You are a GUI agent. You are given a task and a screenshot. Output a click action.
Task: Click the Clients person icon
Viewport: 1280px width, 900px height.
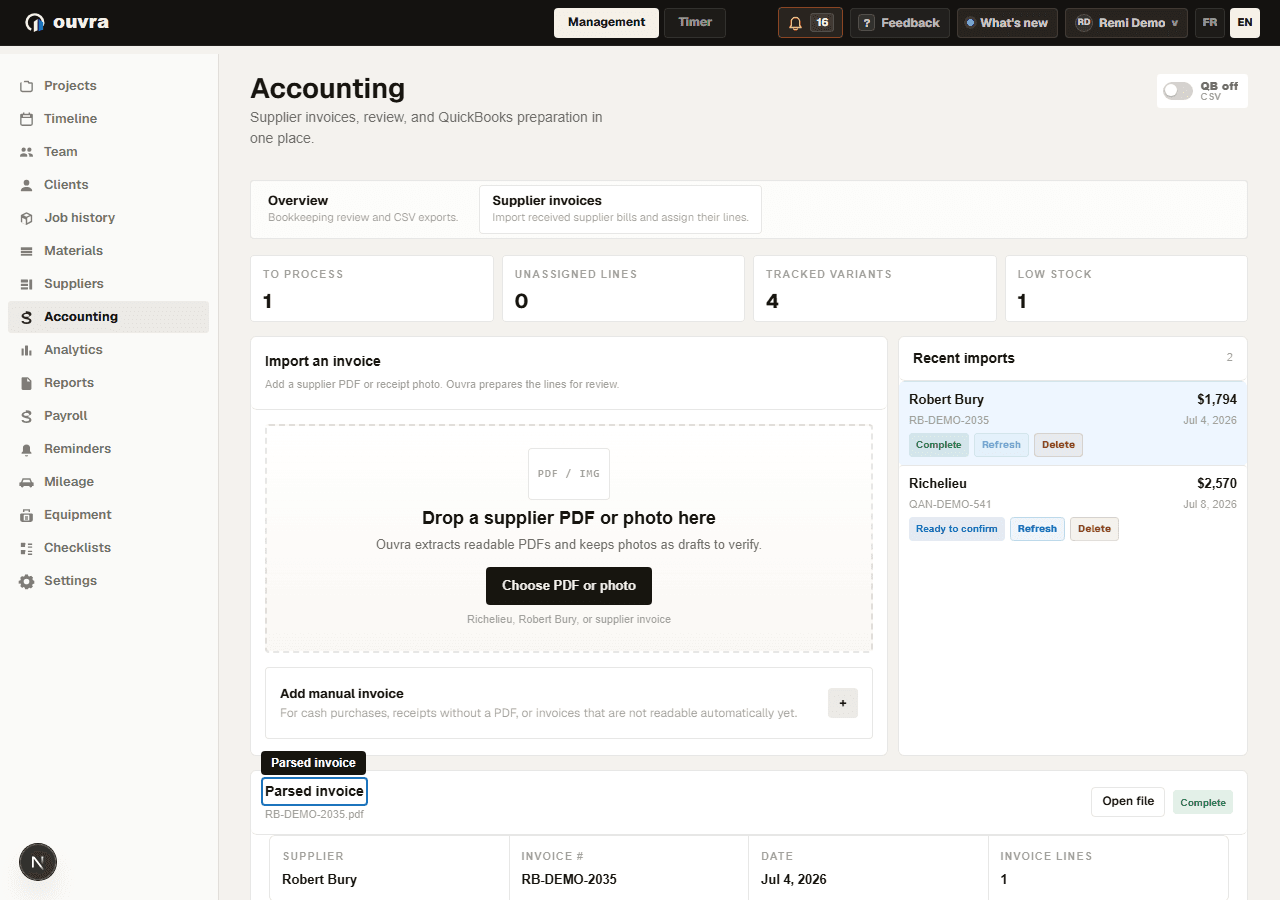27,185
